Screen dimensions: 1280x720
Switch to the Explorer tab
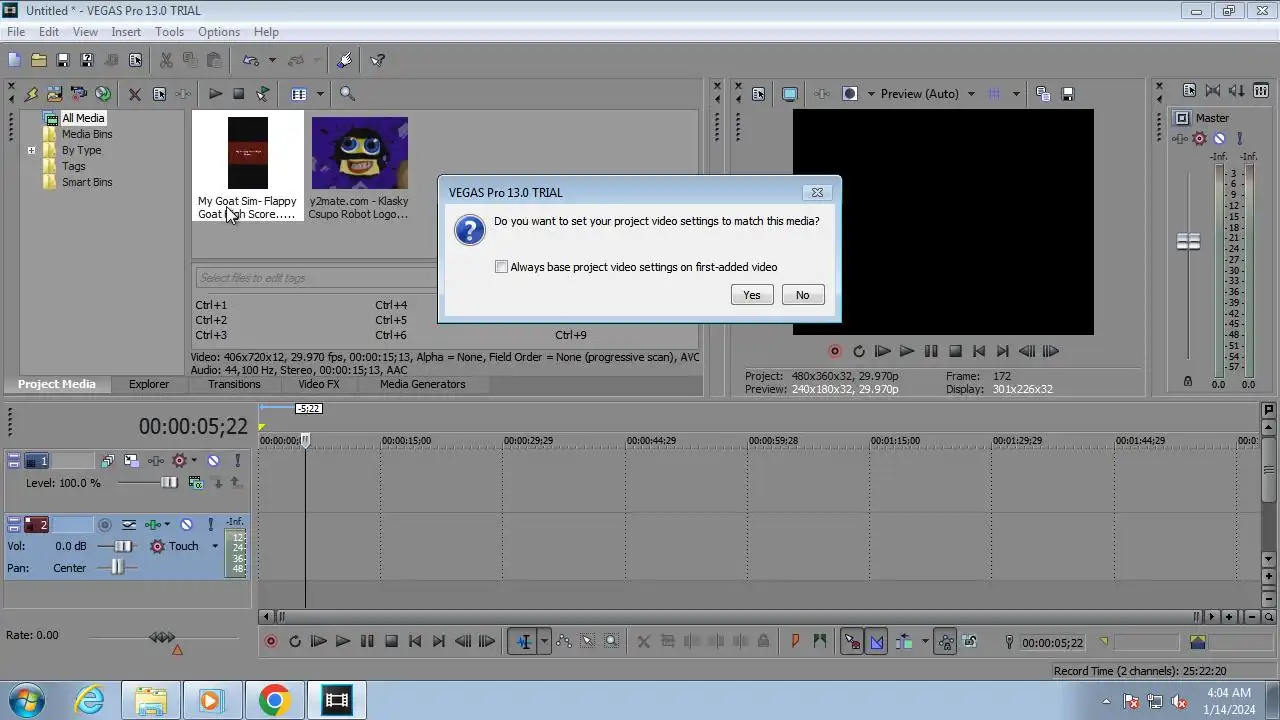[149, 384]
